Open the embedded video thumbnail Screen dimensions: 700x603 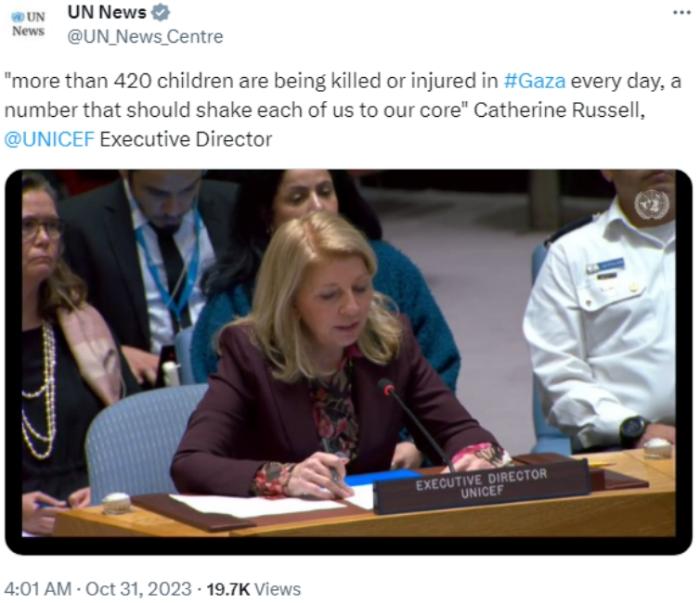pyautogui.click(x=349, y=362)
